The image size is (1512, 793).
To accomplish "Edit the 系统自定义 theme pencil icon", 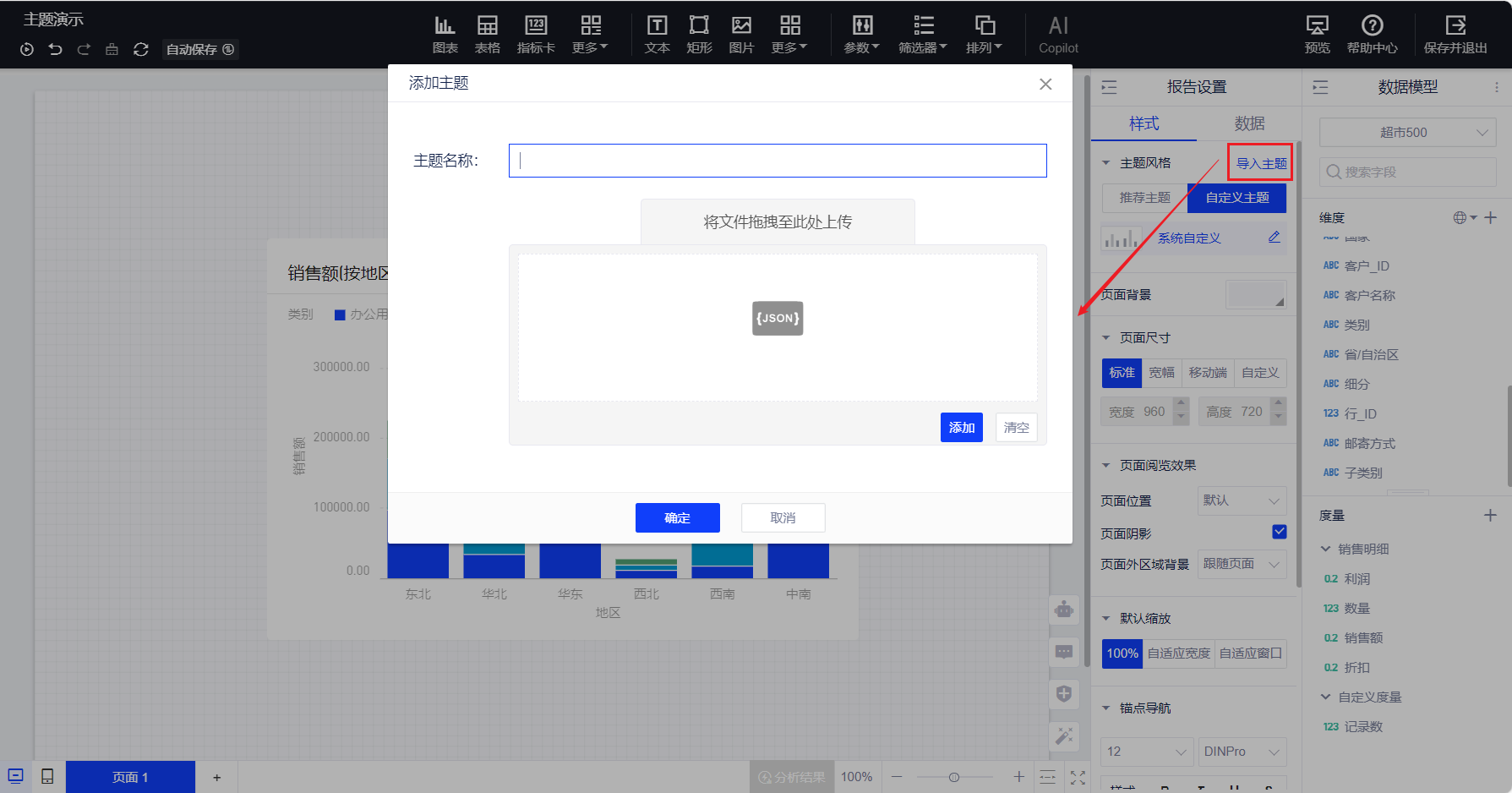I will (1275, 238).
